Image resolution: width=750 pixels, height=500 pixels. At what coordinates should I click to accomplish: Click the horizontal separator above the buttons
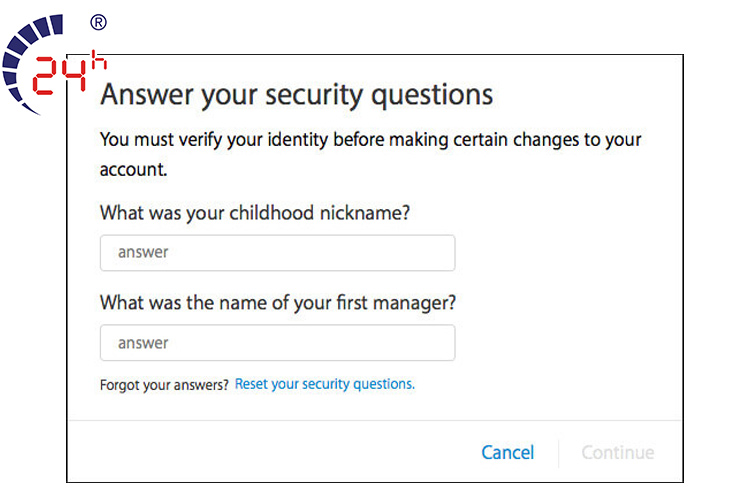[x=375, y=420]
